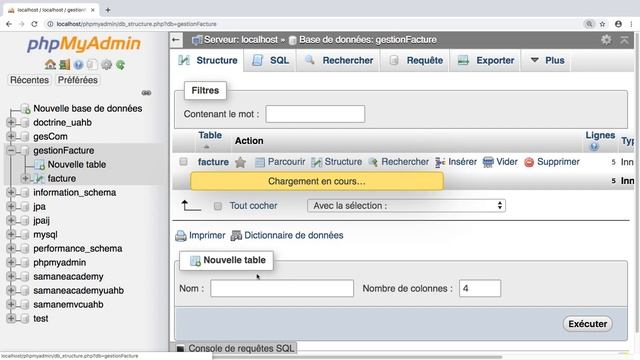
Task: Click the Préférées button
Action: coord(78,80)
